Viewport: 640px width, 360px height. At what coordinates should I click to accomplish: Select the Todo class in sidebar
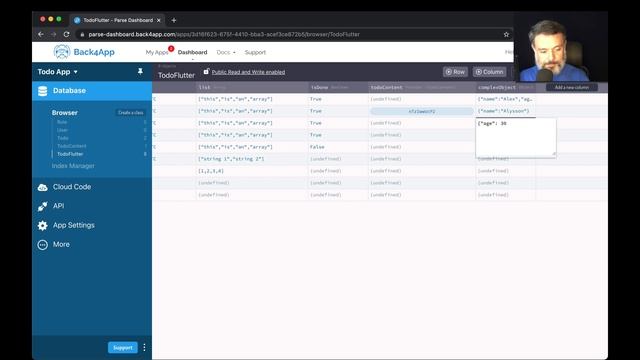(63, 138)
